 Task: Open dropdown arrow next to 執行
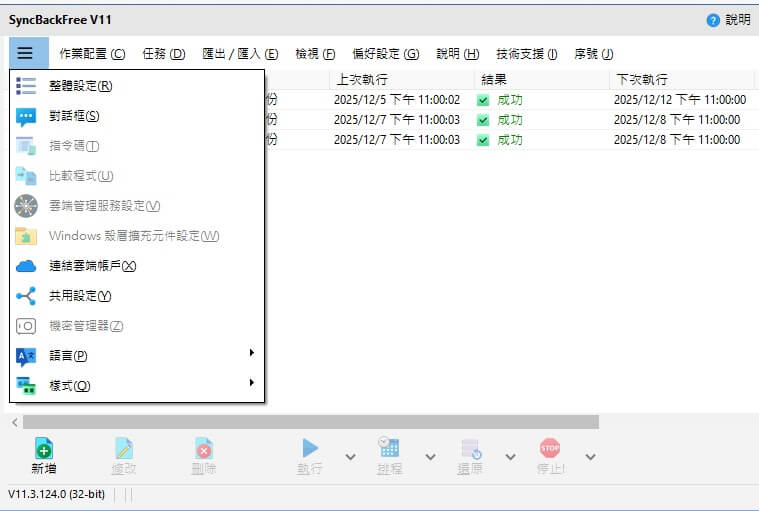[x=350, y=457]
